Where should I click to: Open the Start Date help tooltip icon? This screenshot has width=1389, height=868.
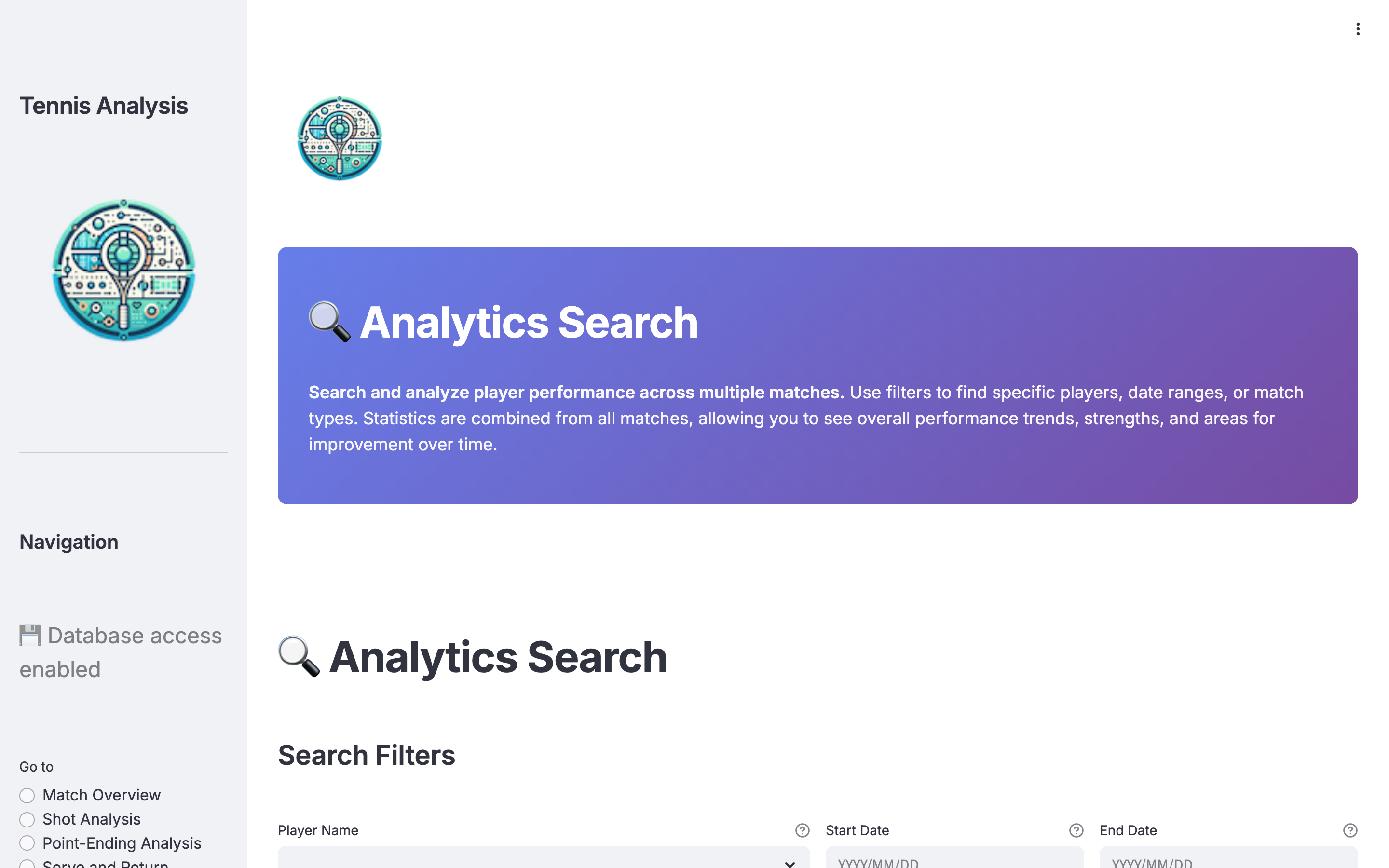1076,830
